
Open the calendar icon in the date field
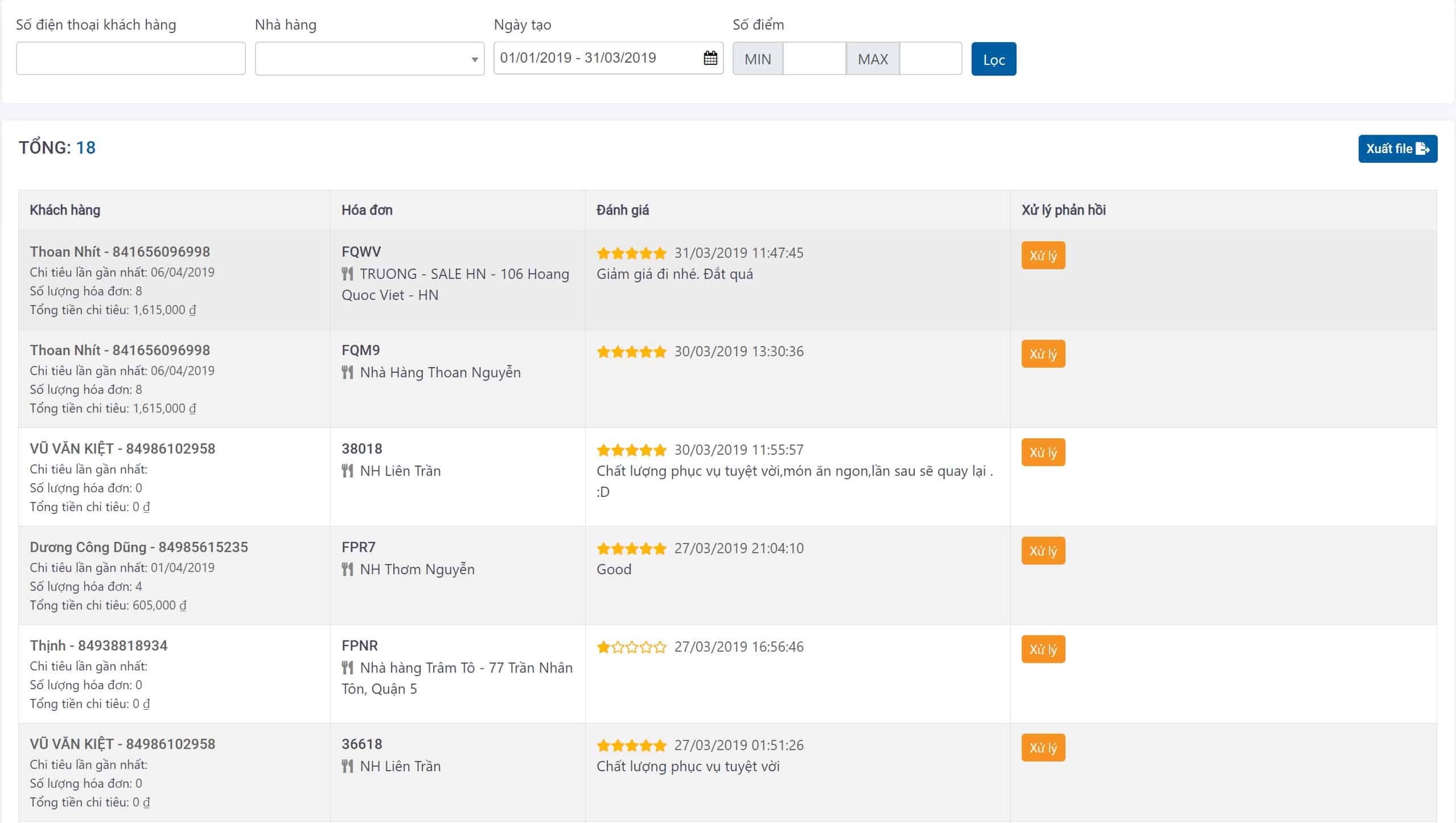(710, 58)
